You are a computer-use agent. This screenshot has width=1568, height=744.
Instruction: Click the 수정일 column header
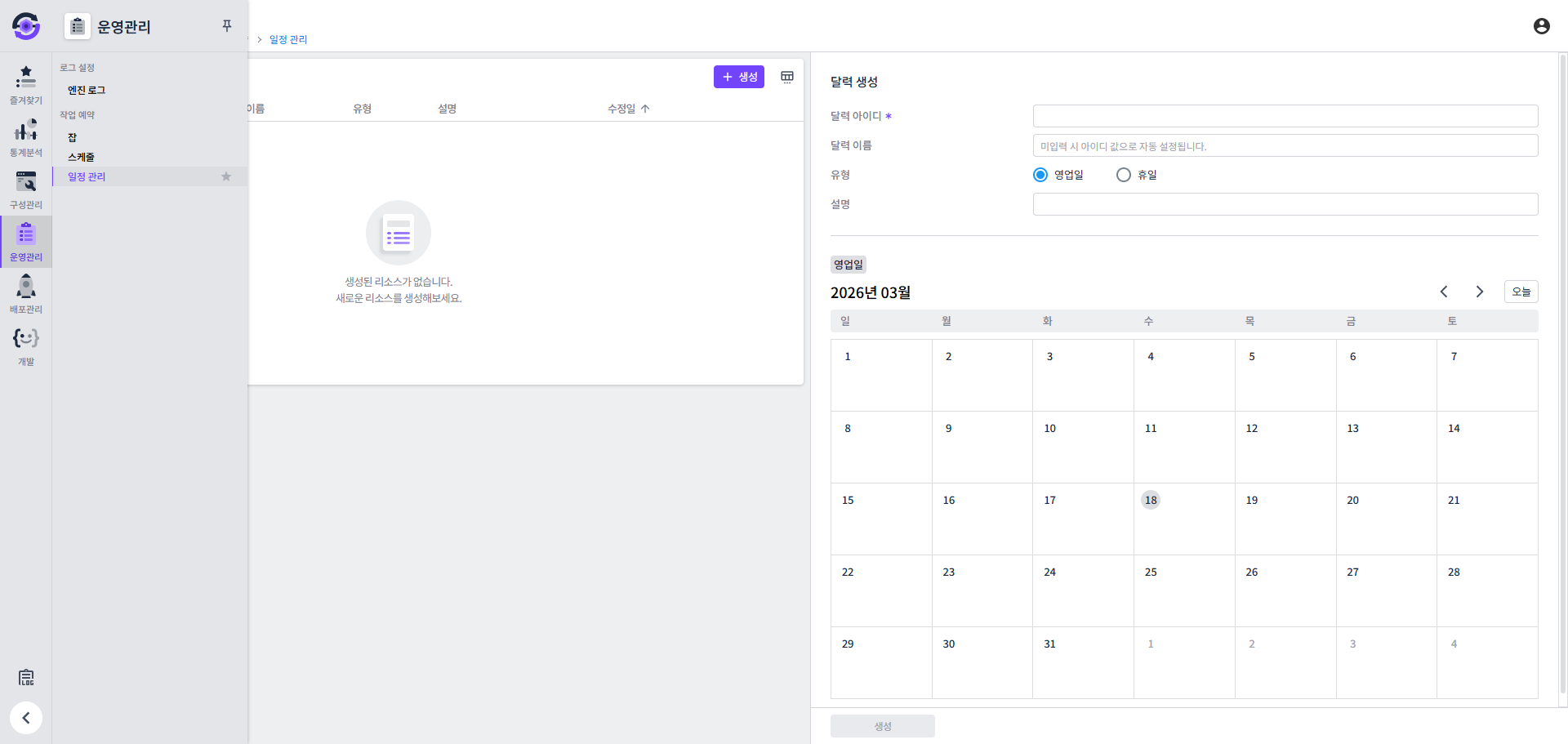coord(621,109)
